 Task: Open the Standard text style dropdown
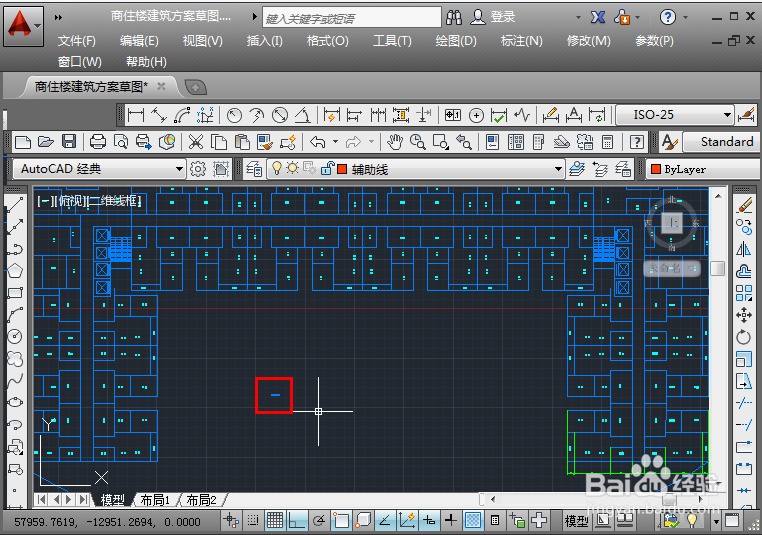pos(722,142)
